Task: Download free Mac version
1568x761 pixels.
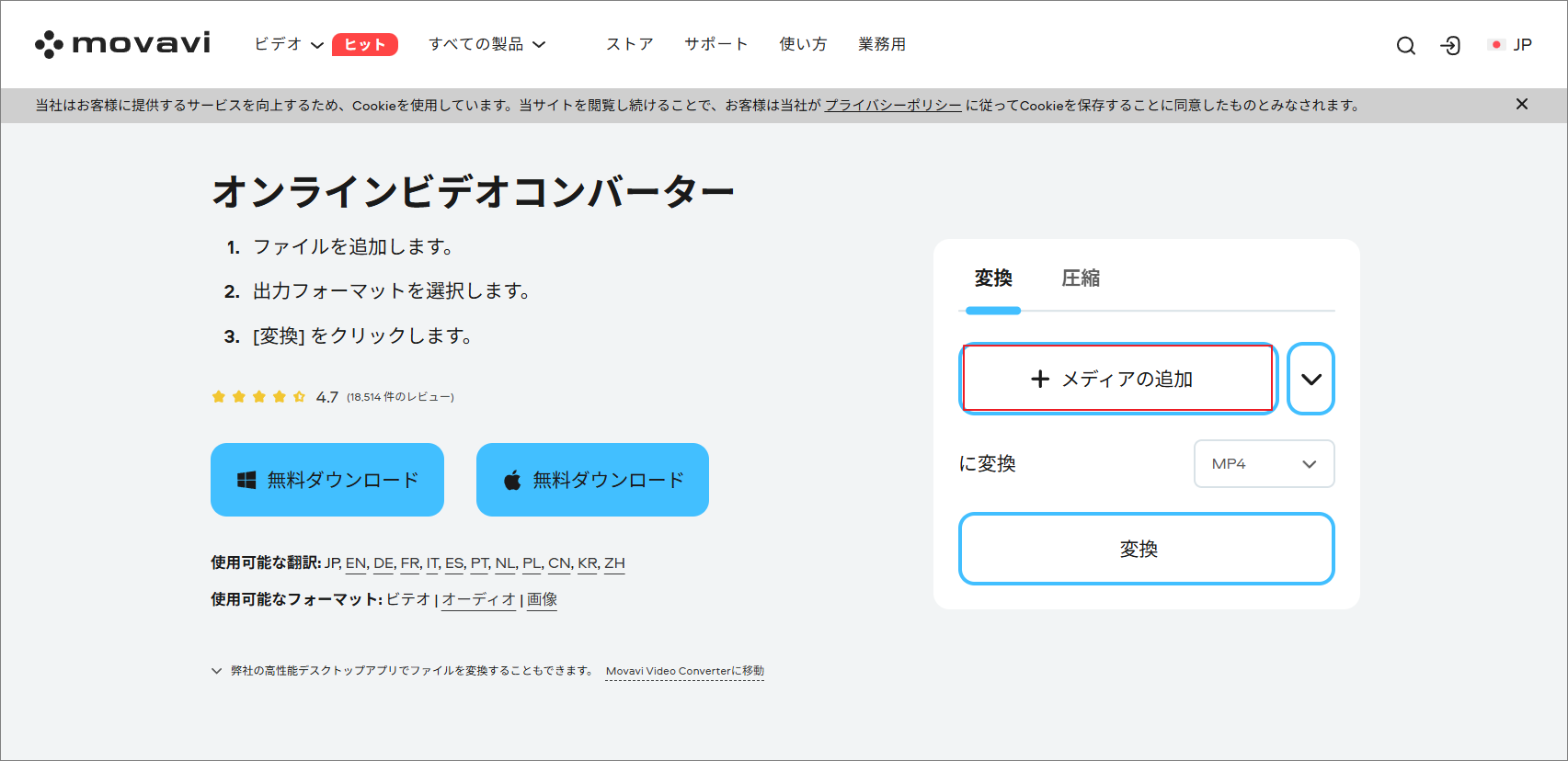Action: (592, 480)
